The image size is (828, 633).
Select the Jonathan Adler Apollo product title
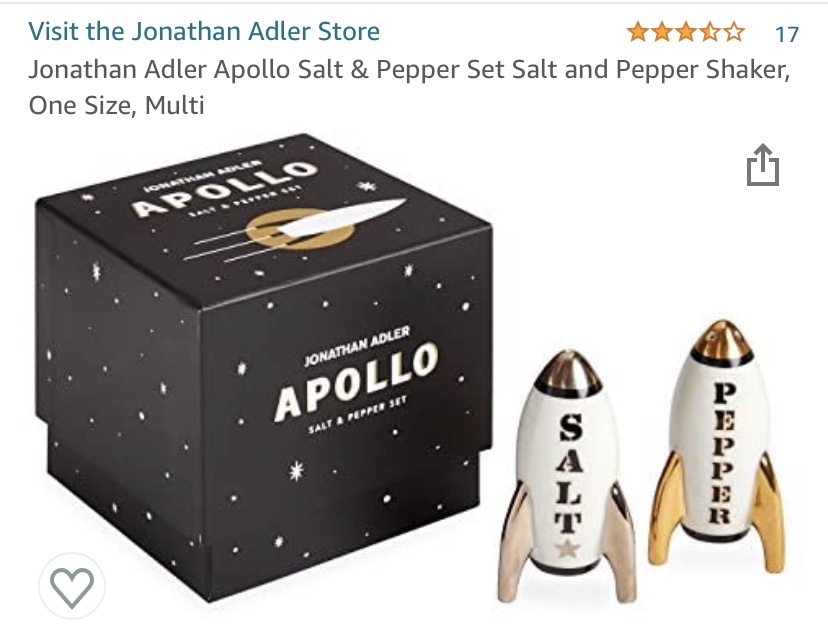coord(409,87)
